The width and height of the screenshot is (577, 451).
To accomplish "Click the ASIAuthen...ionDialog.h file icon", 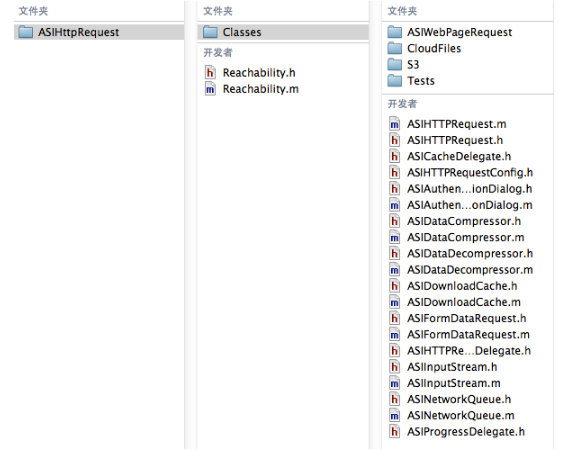I will point(394,189).
